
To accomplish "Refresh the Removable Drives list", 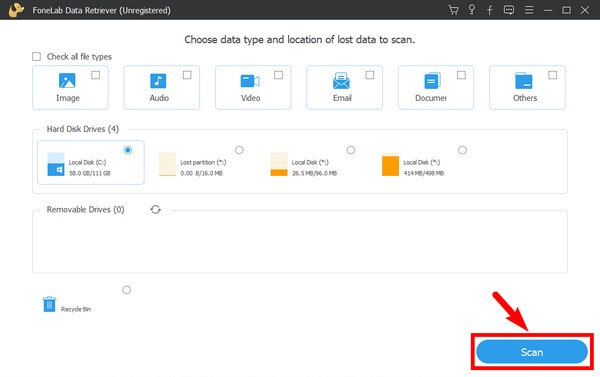I will 155,209.
